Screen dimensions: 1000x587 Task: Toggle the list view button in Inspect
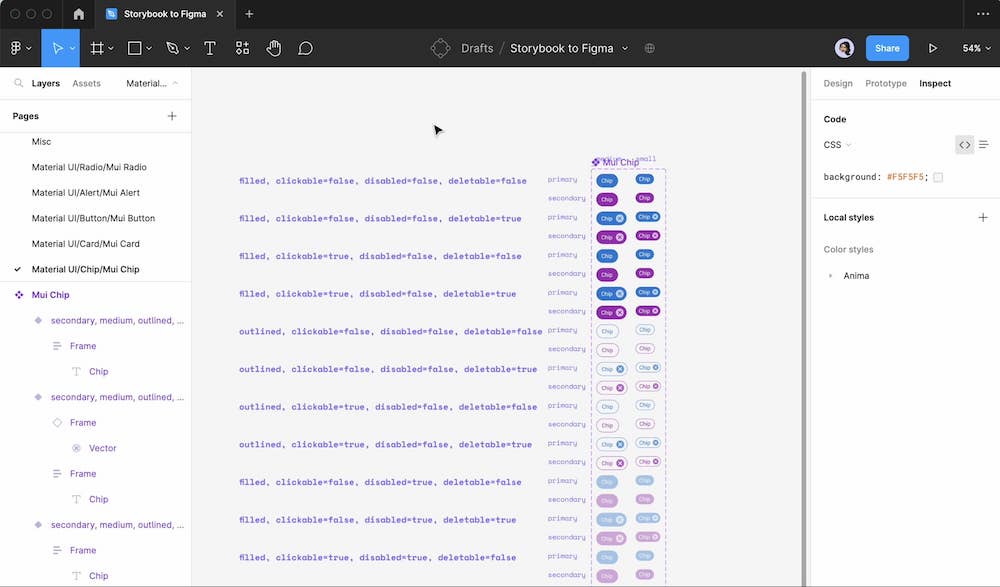(984, 145)
